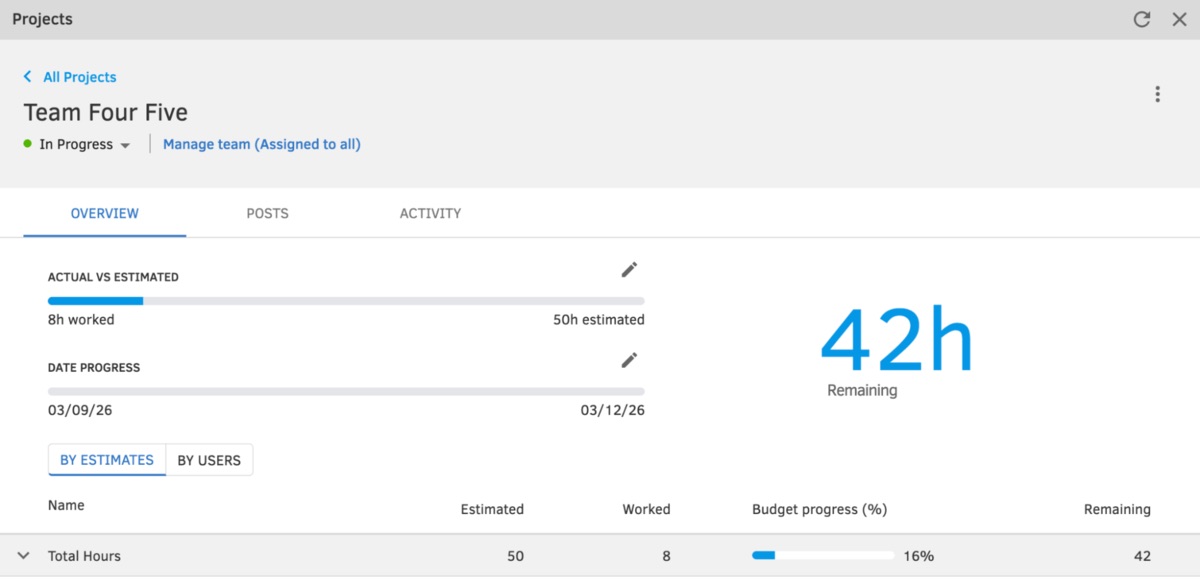
Task: Click the refresh icon in the Projects header
Action: tap(1141, 18)
